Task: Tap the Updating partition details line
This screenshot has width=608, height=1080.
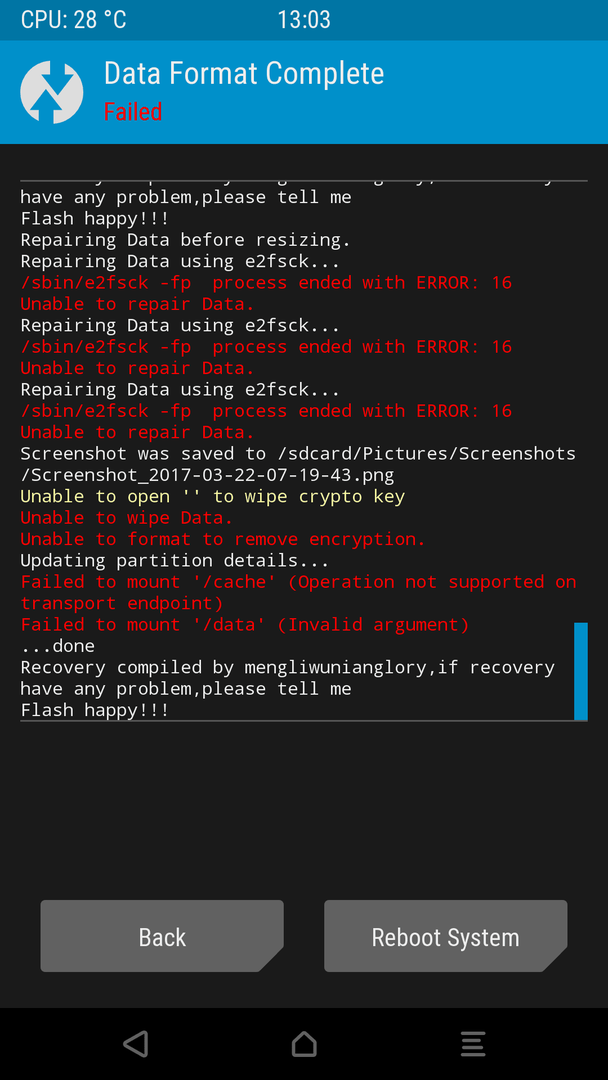Action: 175,560
